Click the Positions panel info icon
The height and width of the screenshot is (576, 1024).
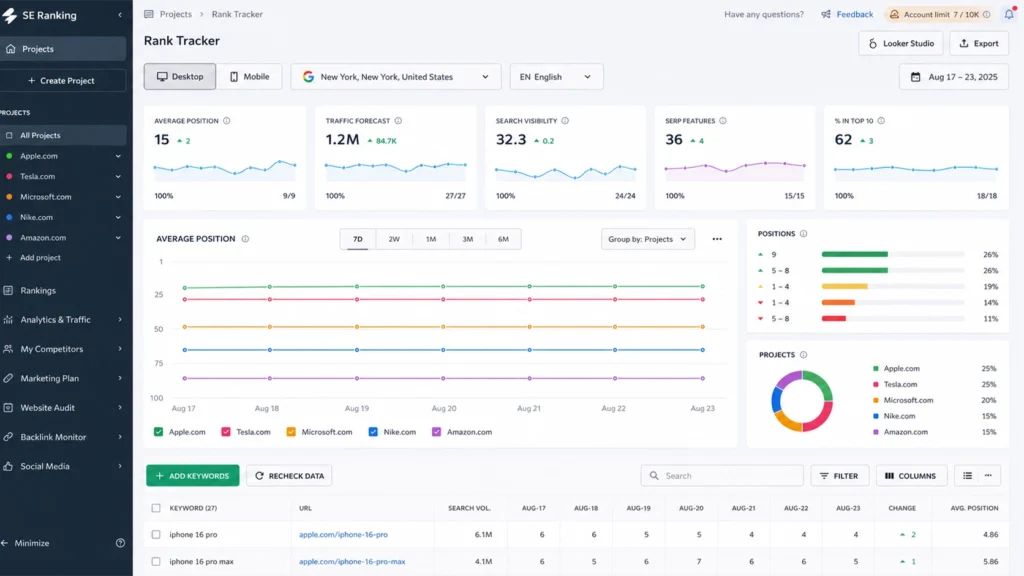point(803,234)
